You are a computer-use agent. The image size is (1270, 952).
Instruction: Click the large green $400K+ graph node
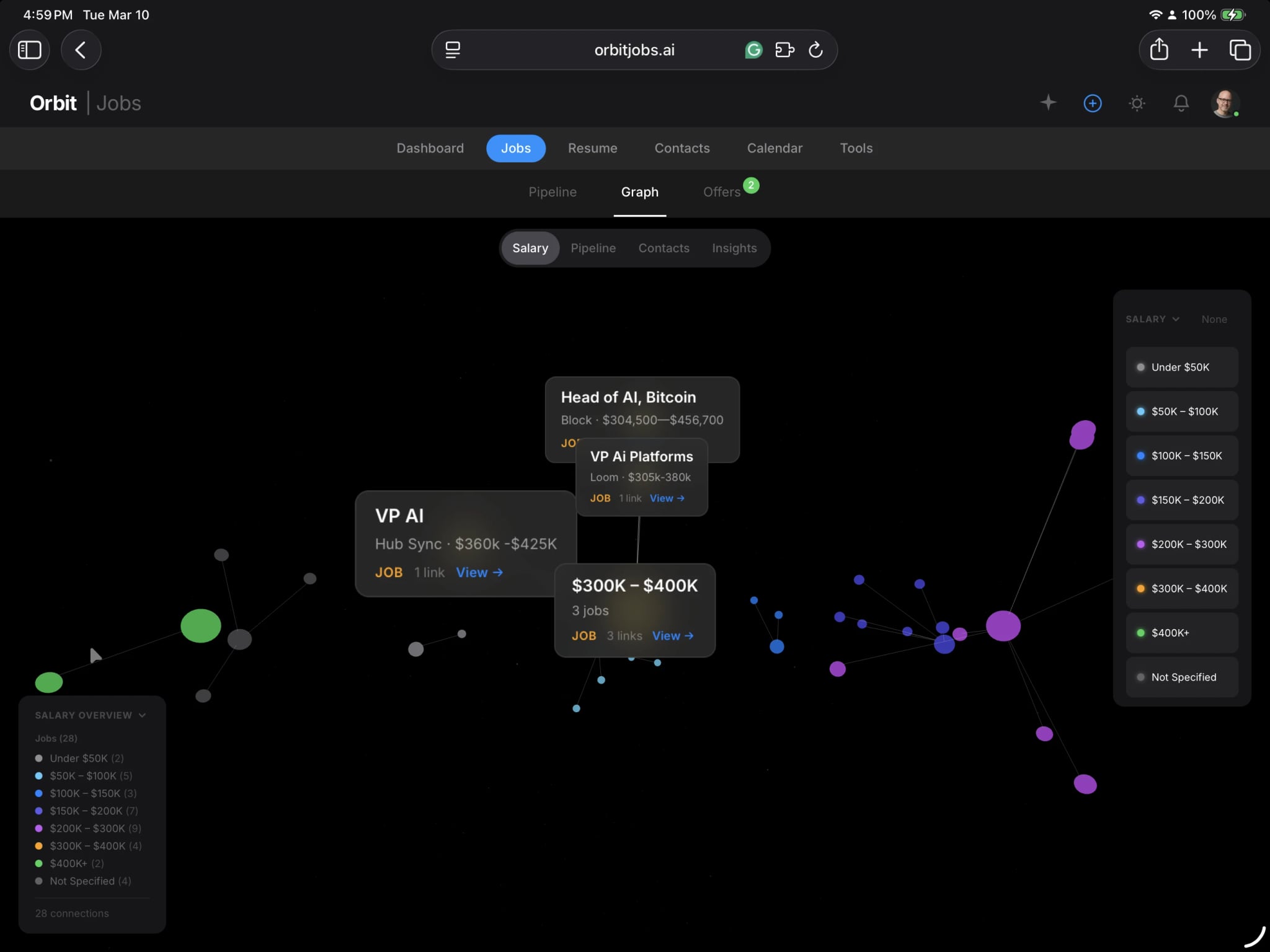200,625
